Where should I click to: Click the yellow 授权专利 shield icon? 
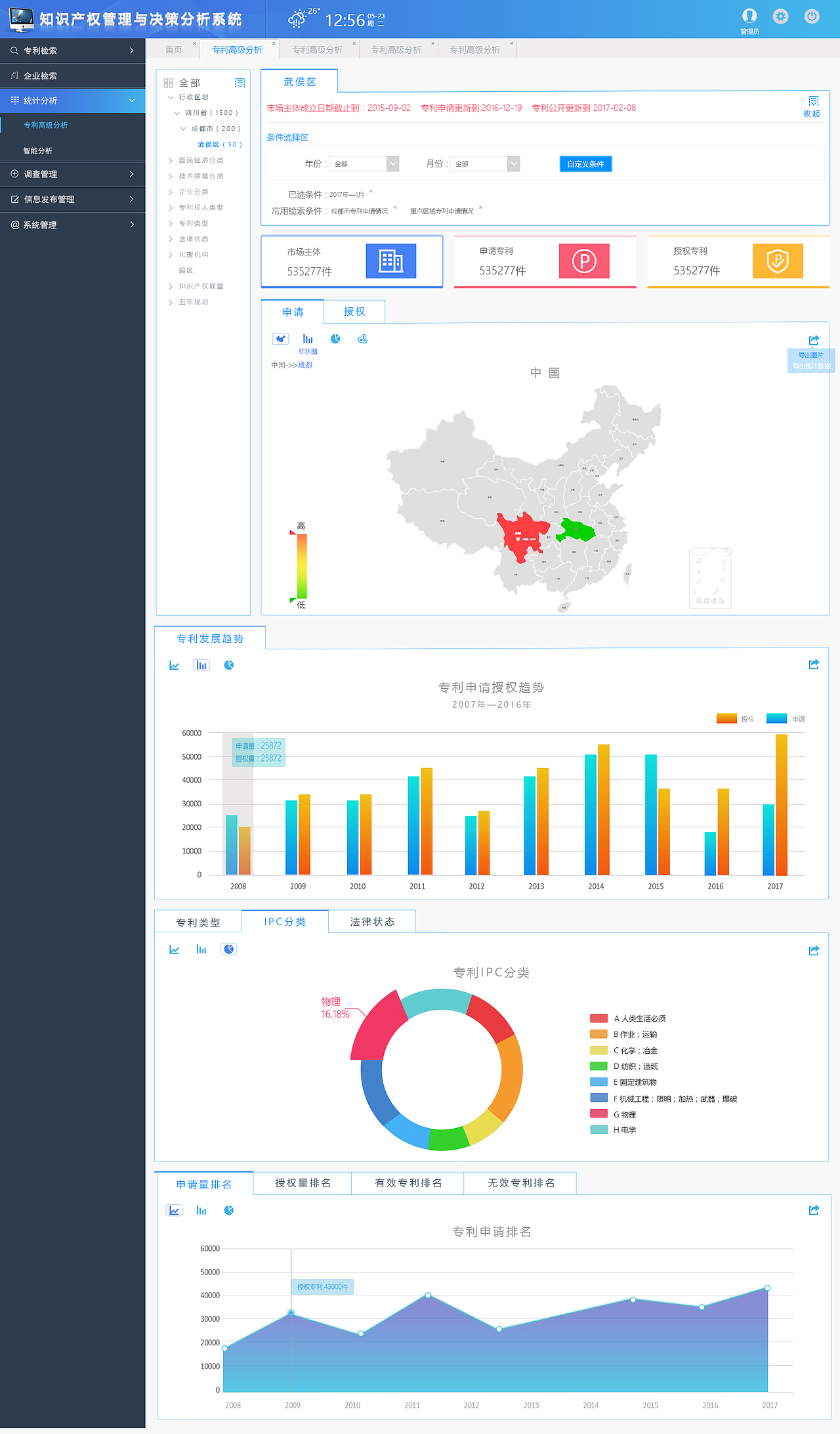(778, 261)
